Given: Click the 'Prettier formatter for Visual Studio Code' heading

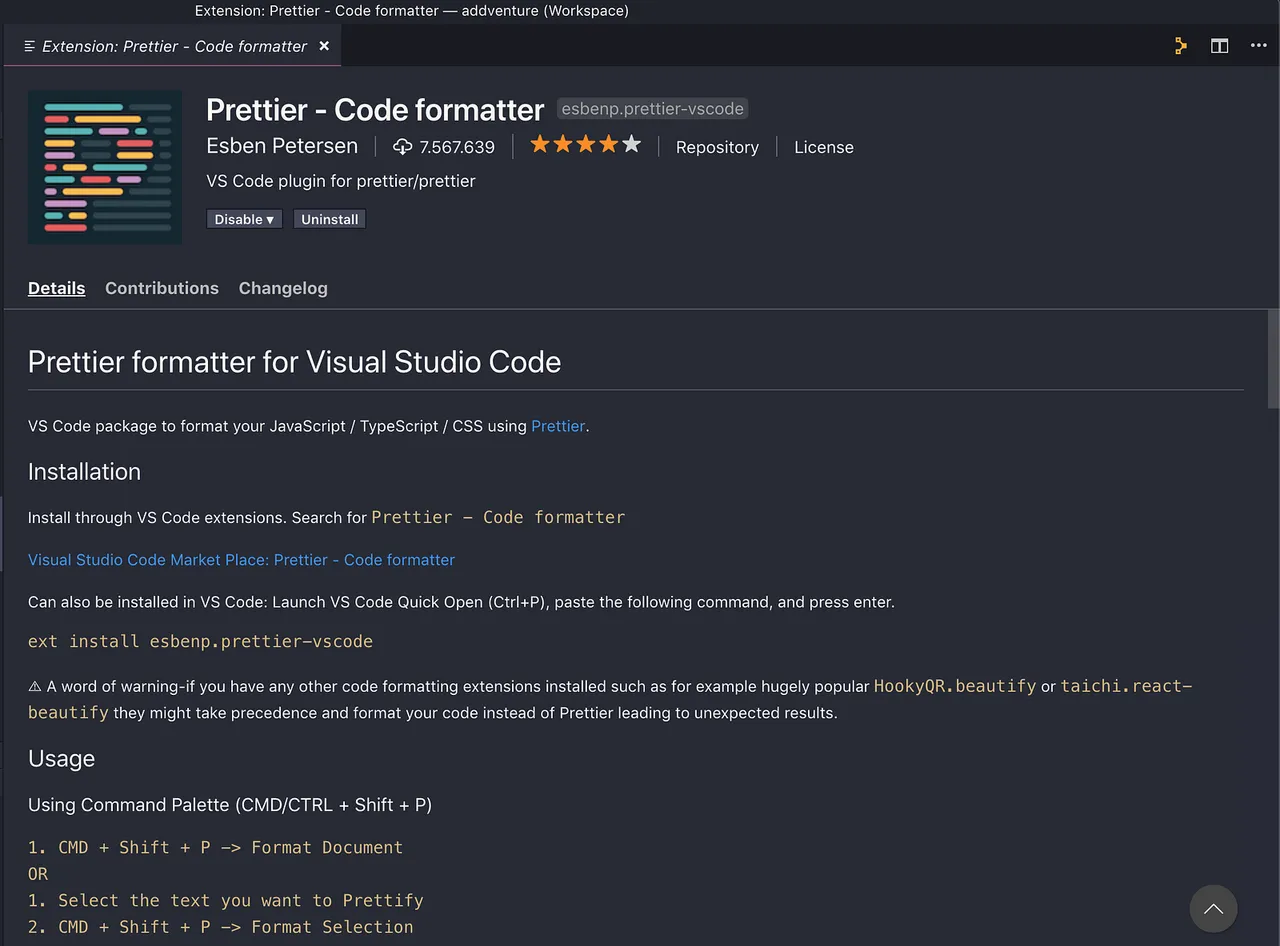Looking at the screenshot, I should 294,362.
